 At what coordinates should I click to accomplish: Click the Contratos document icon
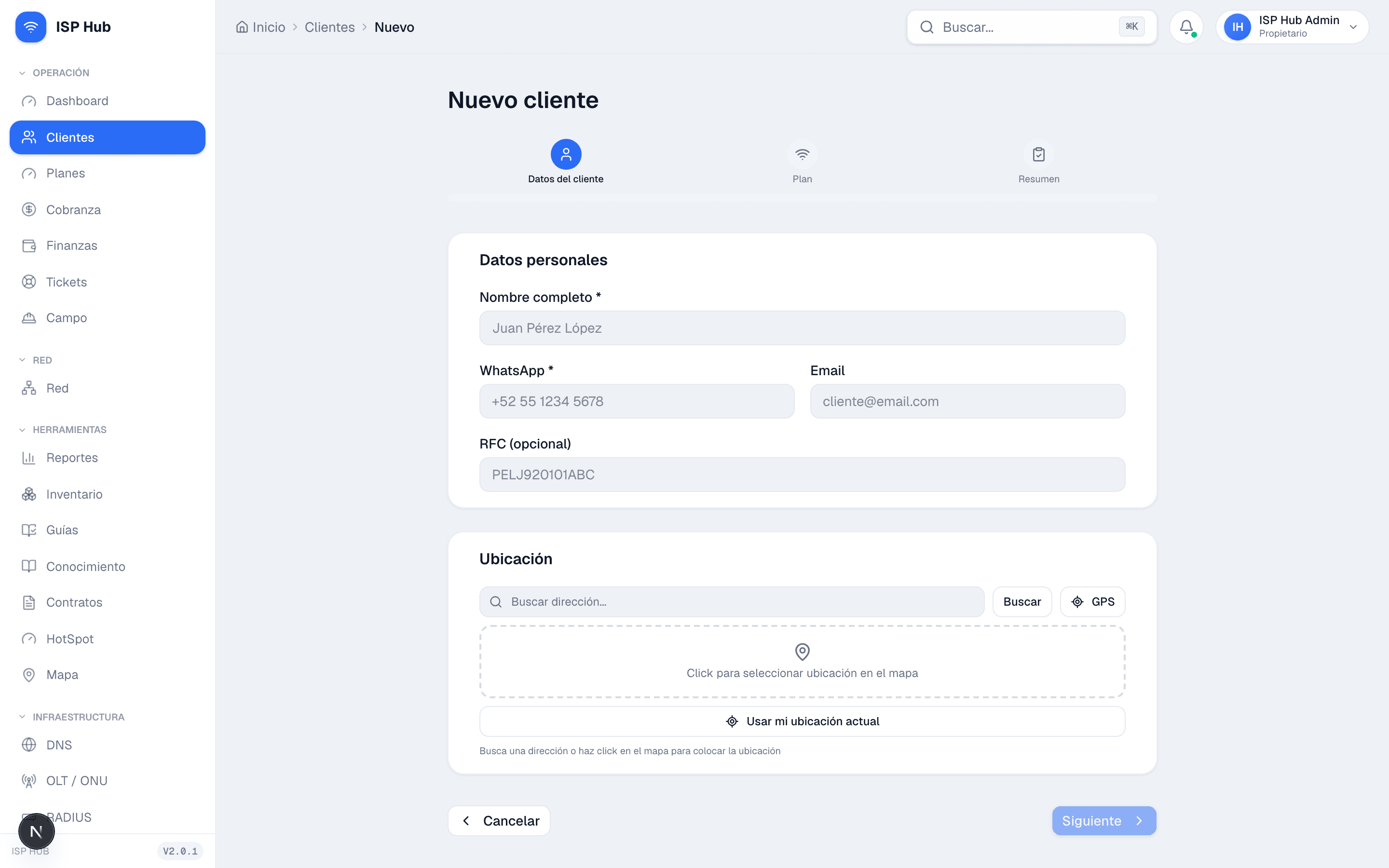(29, 602)
